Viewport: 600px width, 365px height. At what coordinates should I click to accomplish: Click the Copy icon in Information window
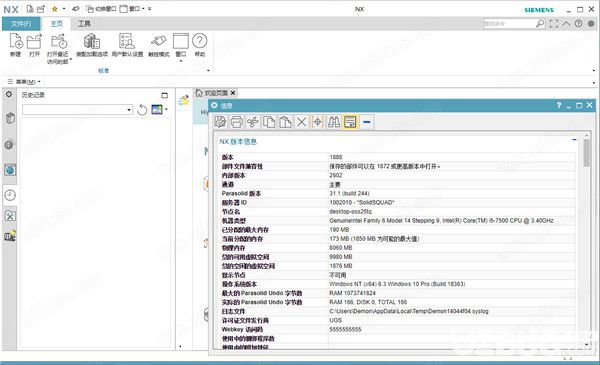269,122
